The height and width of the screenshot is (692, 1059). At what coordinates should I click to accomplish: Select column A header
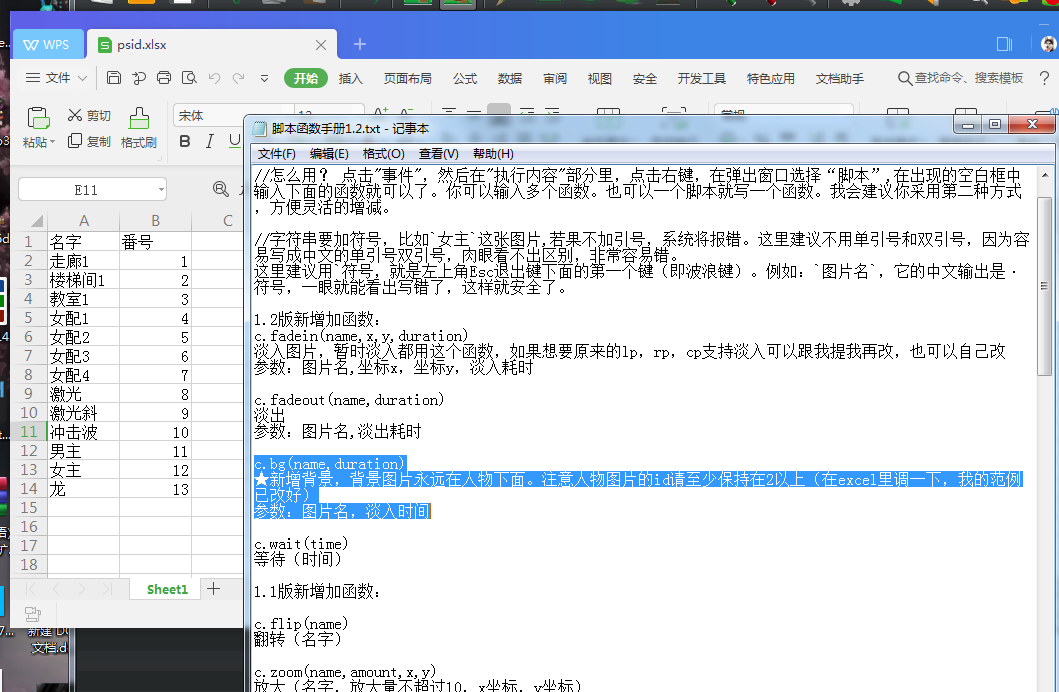(x=84, y=221)
